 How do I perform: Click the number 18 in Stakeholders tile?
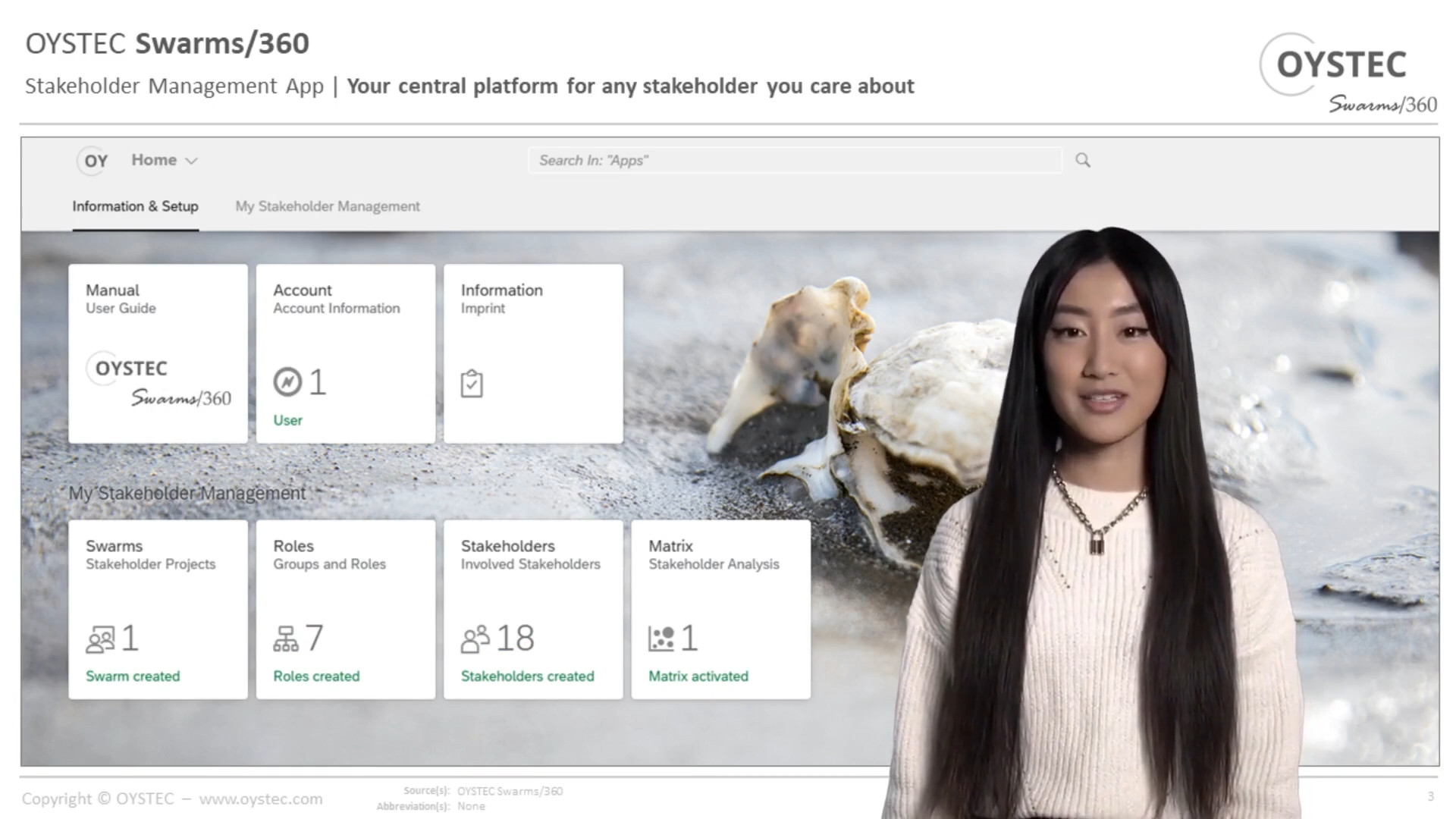click(x=516, y=639)
